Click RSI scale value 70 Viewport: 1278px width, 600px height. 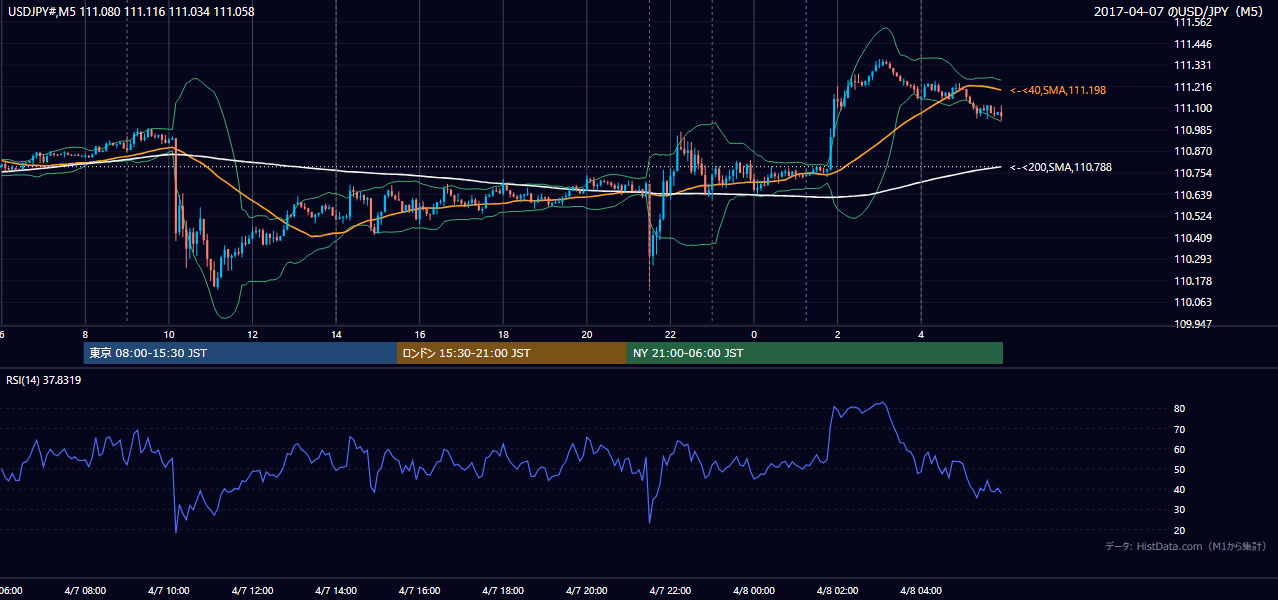[x=1180, y=429]
